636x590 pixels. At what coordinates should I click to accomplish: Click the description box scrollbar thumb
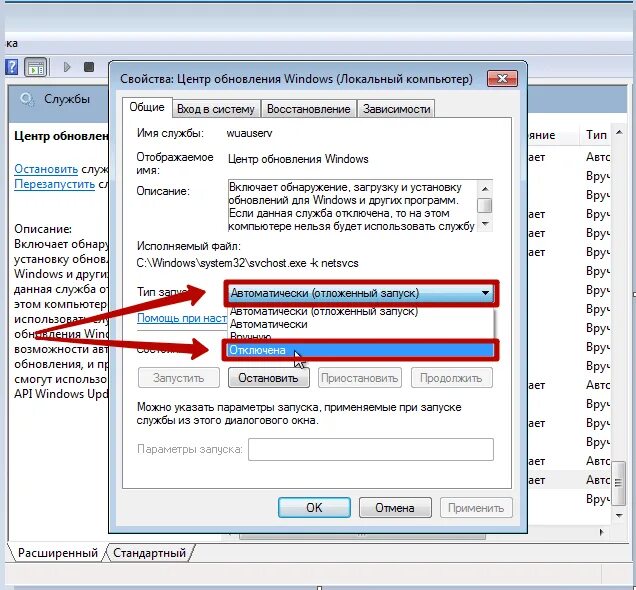485,205
